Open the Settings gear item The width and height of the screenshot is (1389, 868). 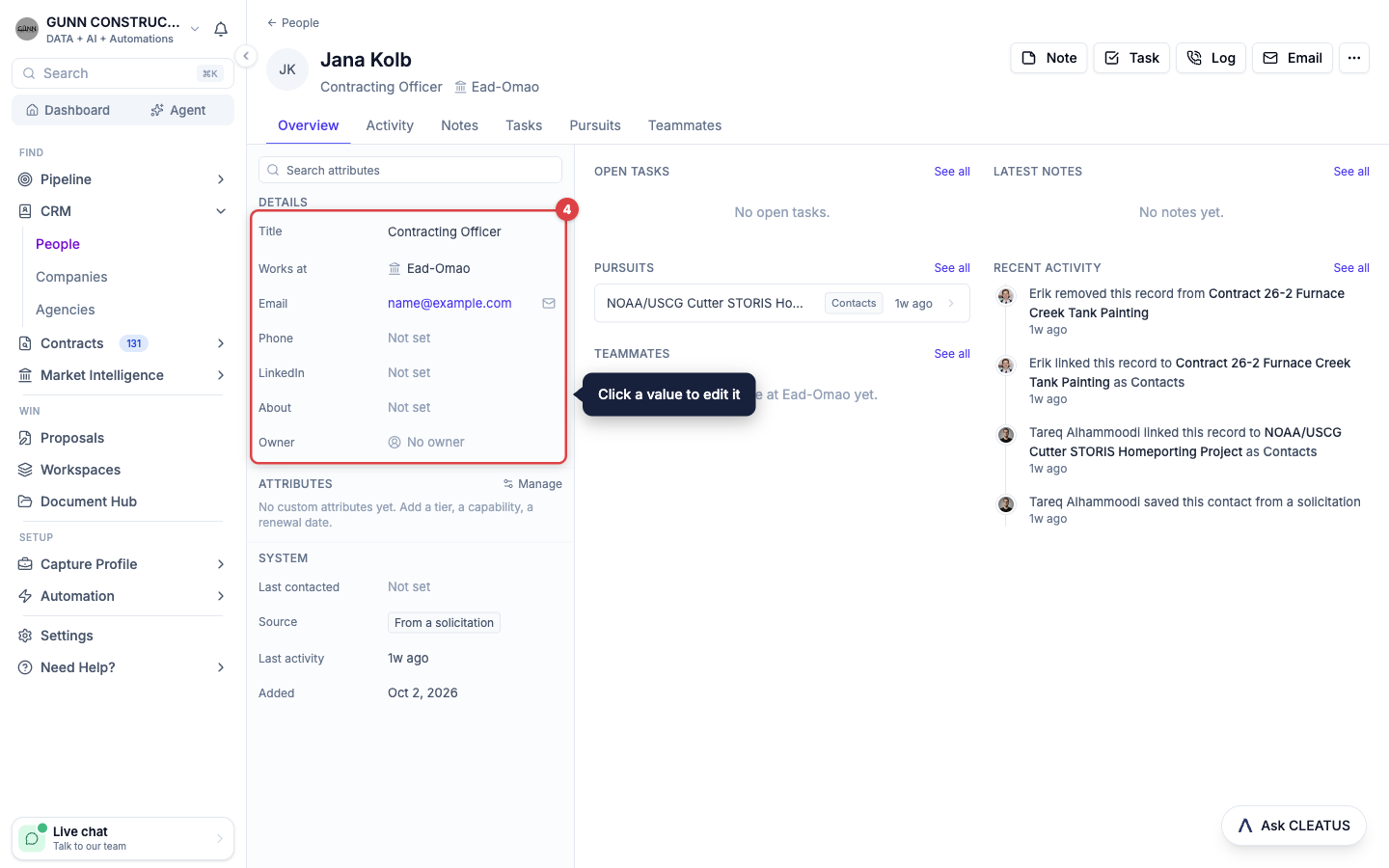(x=123, y=636)
